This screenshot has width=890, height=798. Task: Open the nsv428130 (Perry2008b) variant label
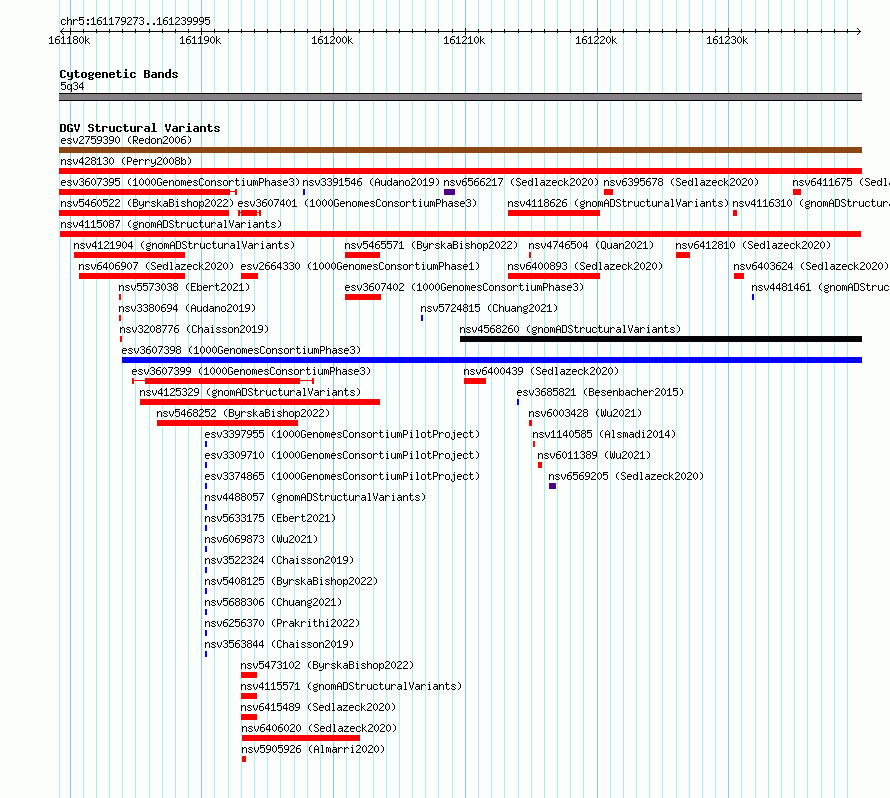(x=126, y=161)
